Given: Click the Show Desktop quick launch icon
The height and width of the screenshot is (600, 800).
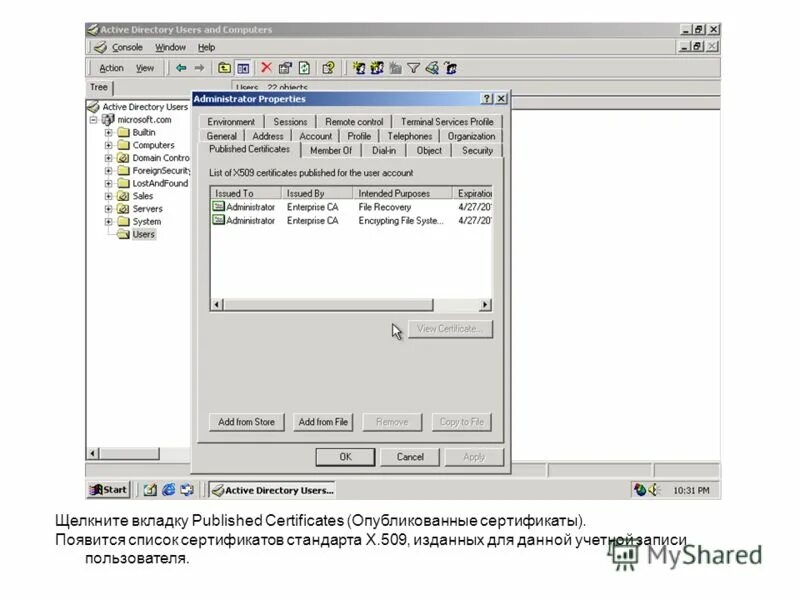Looking at the screenshot, I should click(x=150, y=490).
